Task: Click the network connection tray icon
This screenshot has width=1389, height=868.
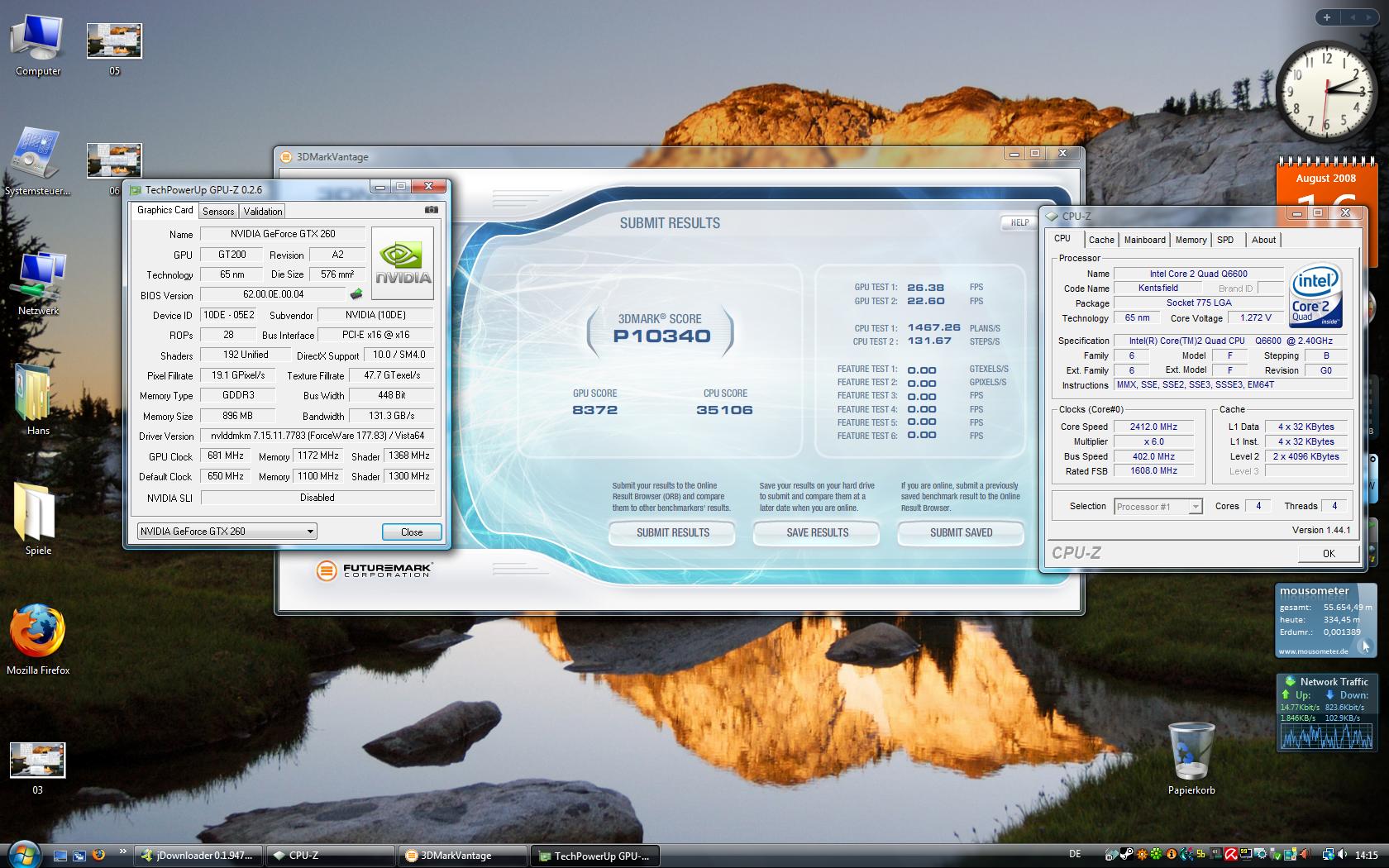Action: tap(1327, 855)
